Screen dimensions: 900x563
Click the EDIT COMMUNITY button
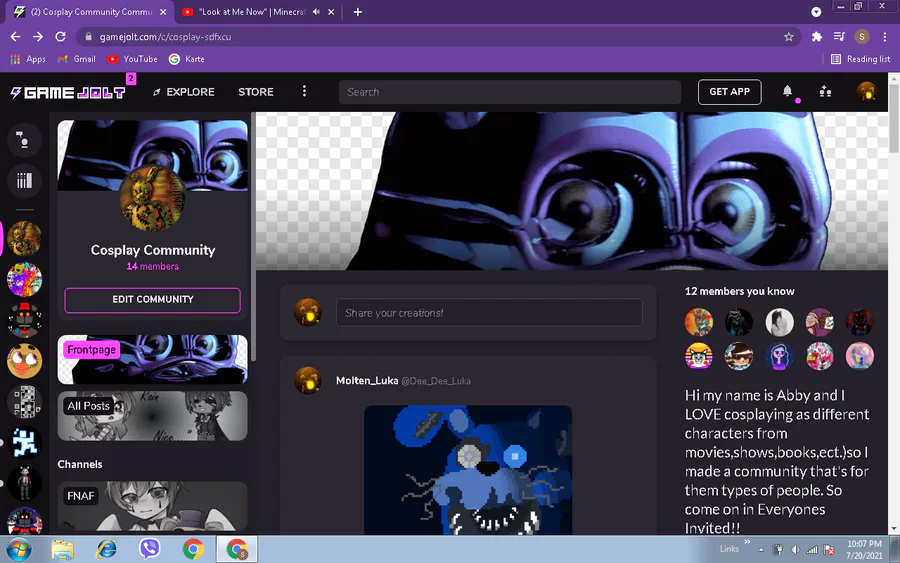(153, 300)
